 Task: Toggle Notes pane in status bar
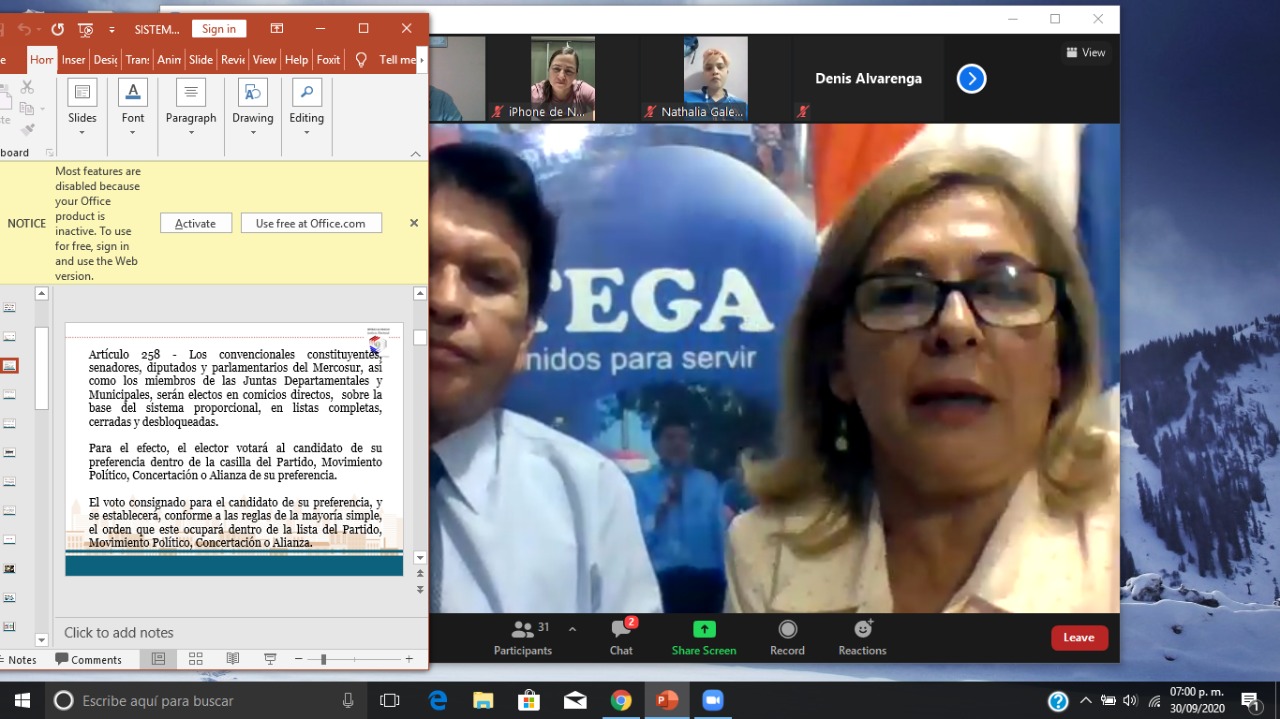tap(18, 660)
